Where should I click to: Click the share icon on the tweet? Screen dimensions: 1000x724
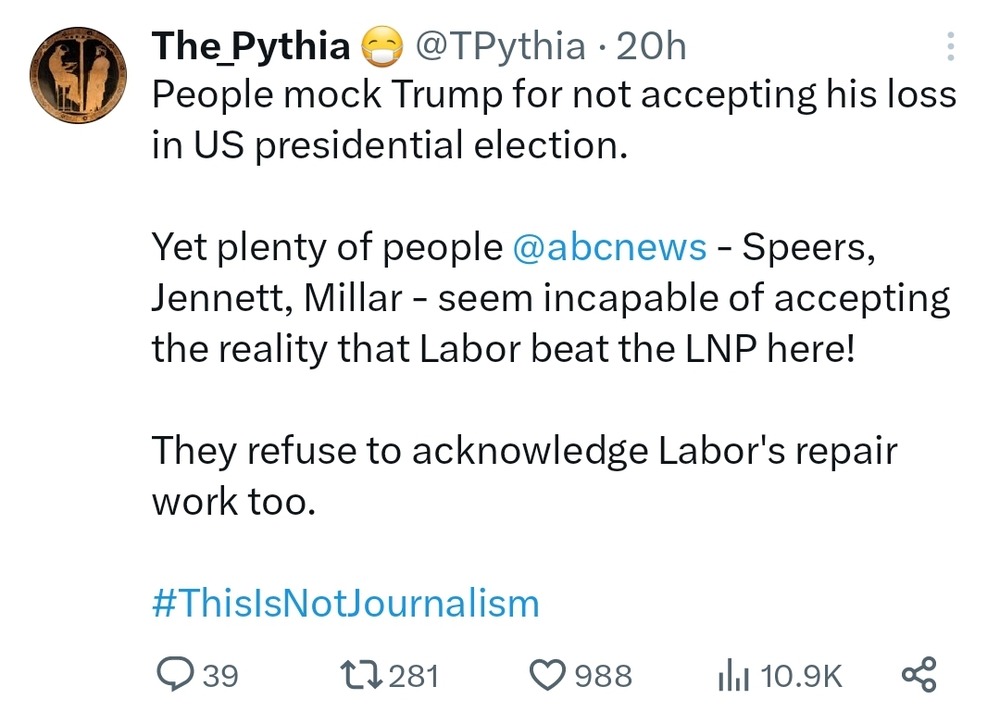pyautogui.click(x=919, y=674)
